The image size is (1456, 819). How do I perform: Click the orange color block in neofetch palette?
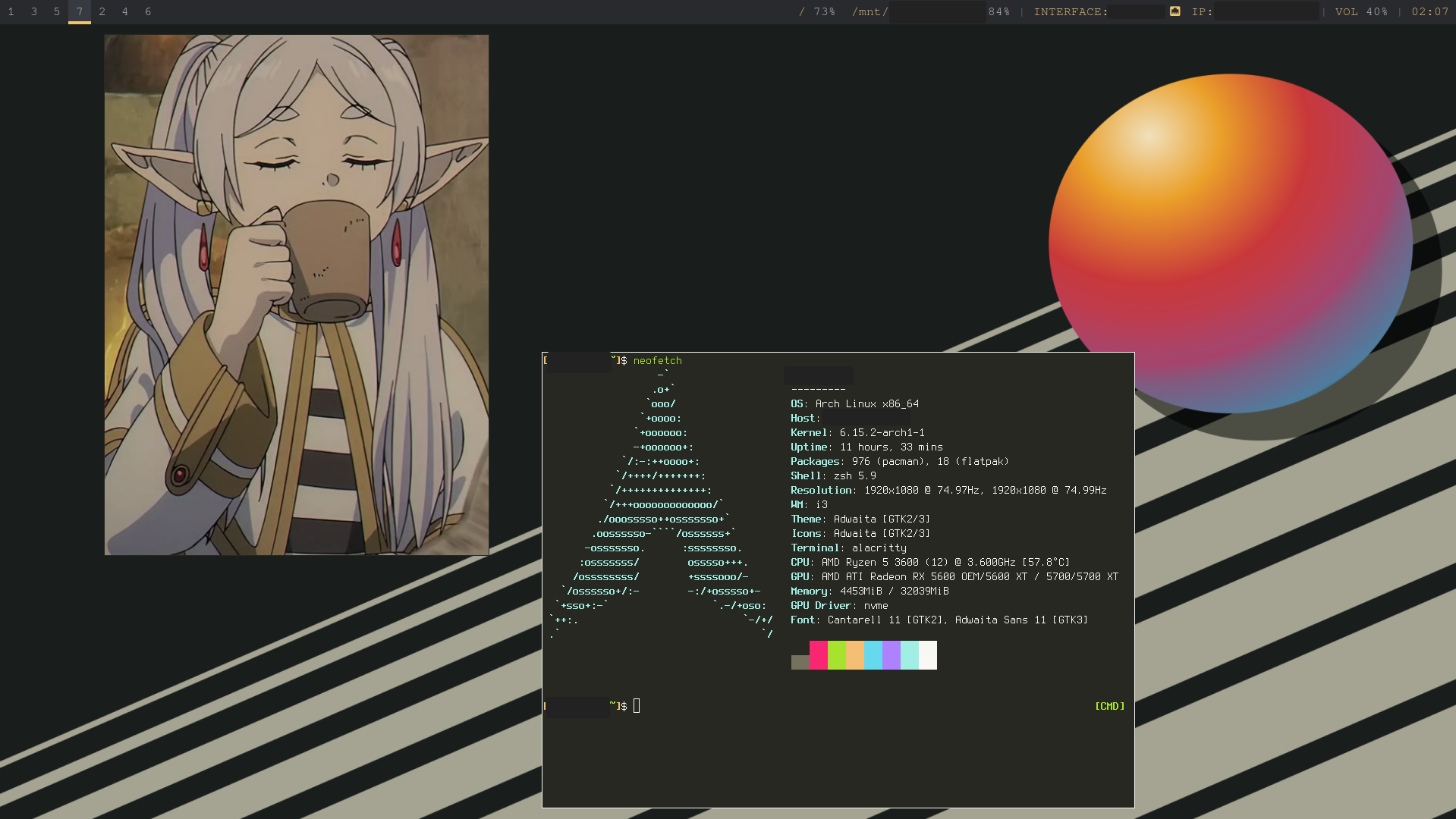point(855,655)
